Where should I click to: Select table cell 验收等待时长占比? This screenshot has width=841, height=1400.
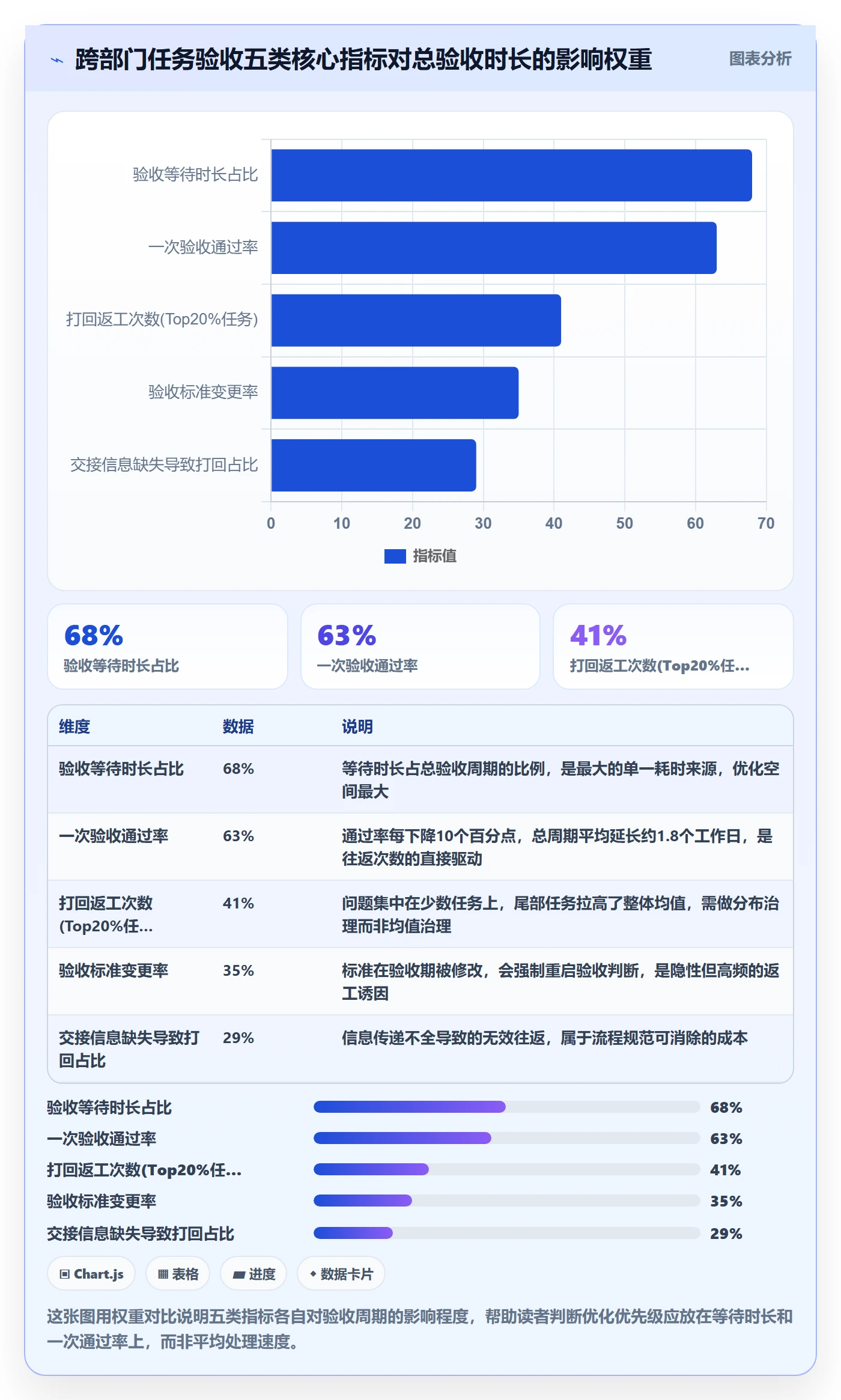121,768
